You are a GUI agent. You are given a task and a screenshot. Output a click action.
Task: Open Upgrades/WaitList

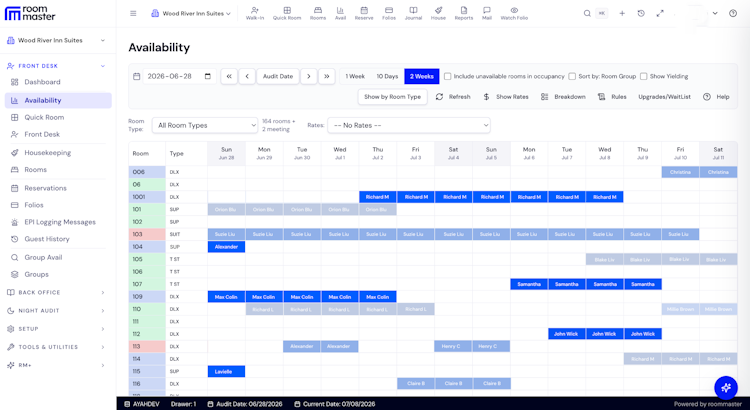point(664,97)
